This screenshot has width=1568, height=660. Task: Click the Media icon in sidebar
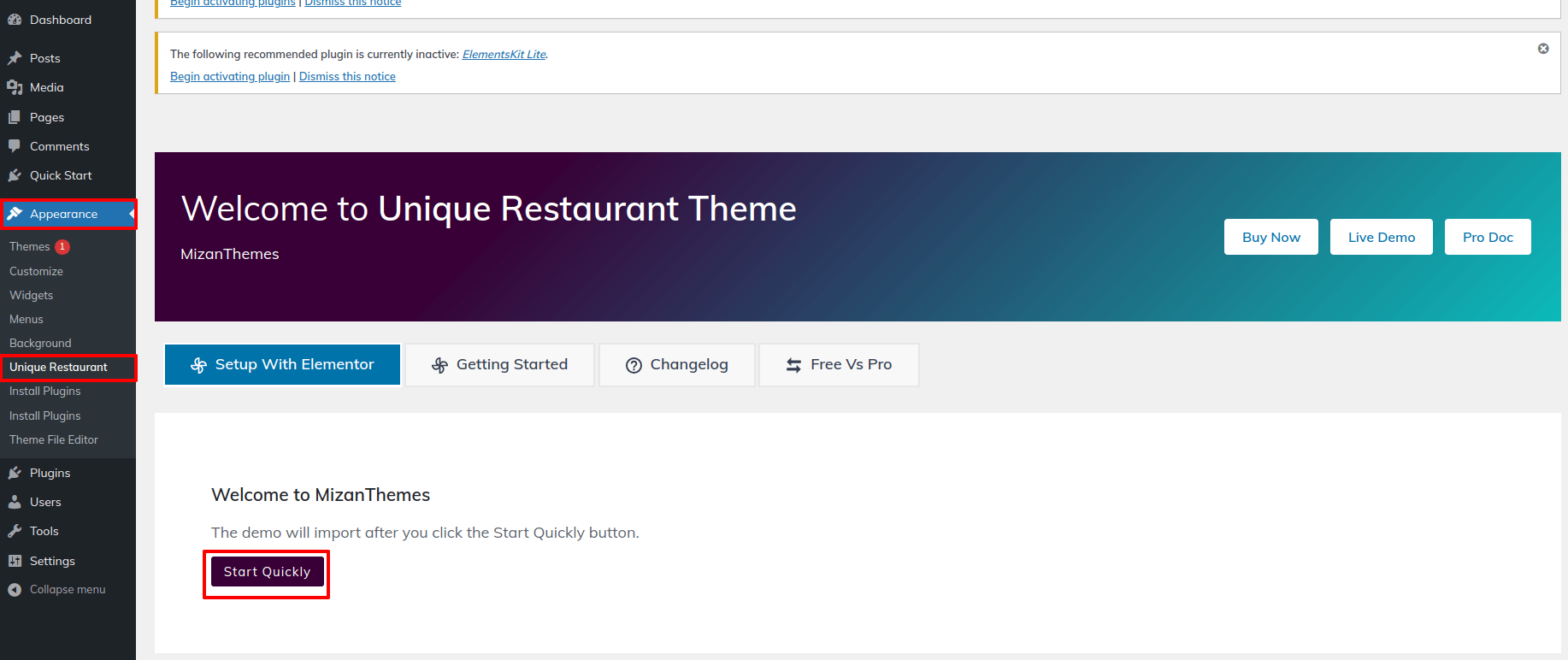click(15, 87)
